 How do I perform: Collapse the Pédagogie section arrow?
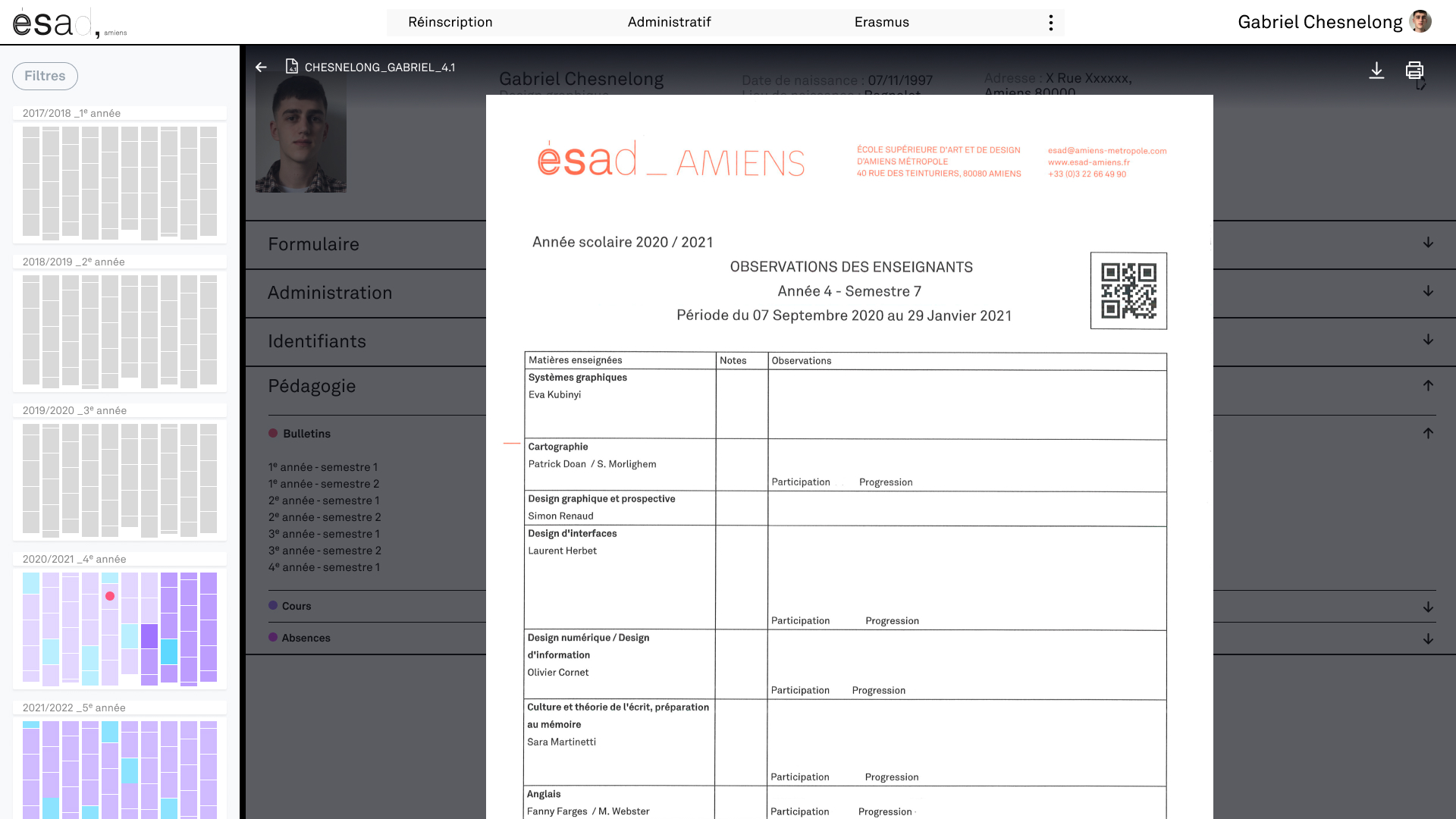click(1428, 385)
